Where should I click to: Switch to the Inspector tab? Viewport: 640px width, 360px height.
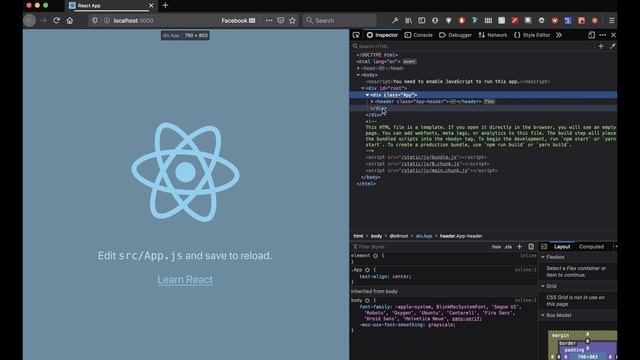coord(382,35)
